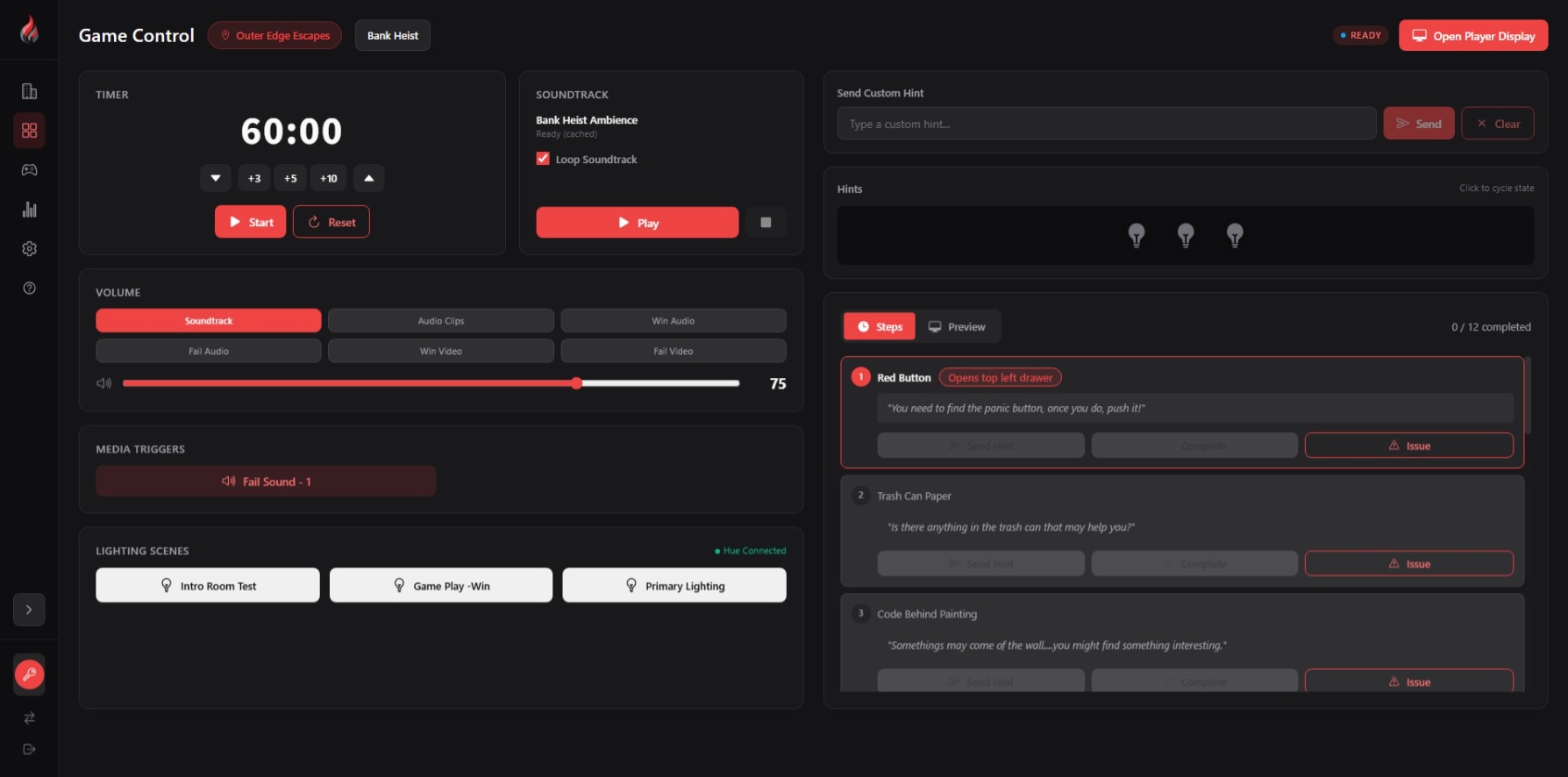Click the Bank Heist room button
This screenshot has height=777, width=1568.
click(x=393, y=36)
